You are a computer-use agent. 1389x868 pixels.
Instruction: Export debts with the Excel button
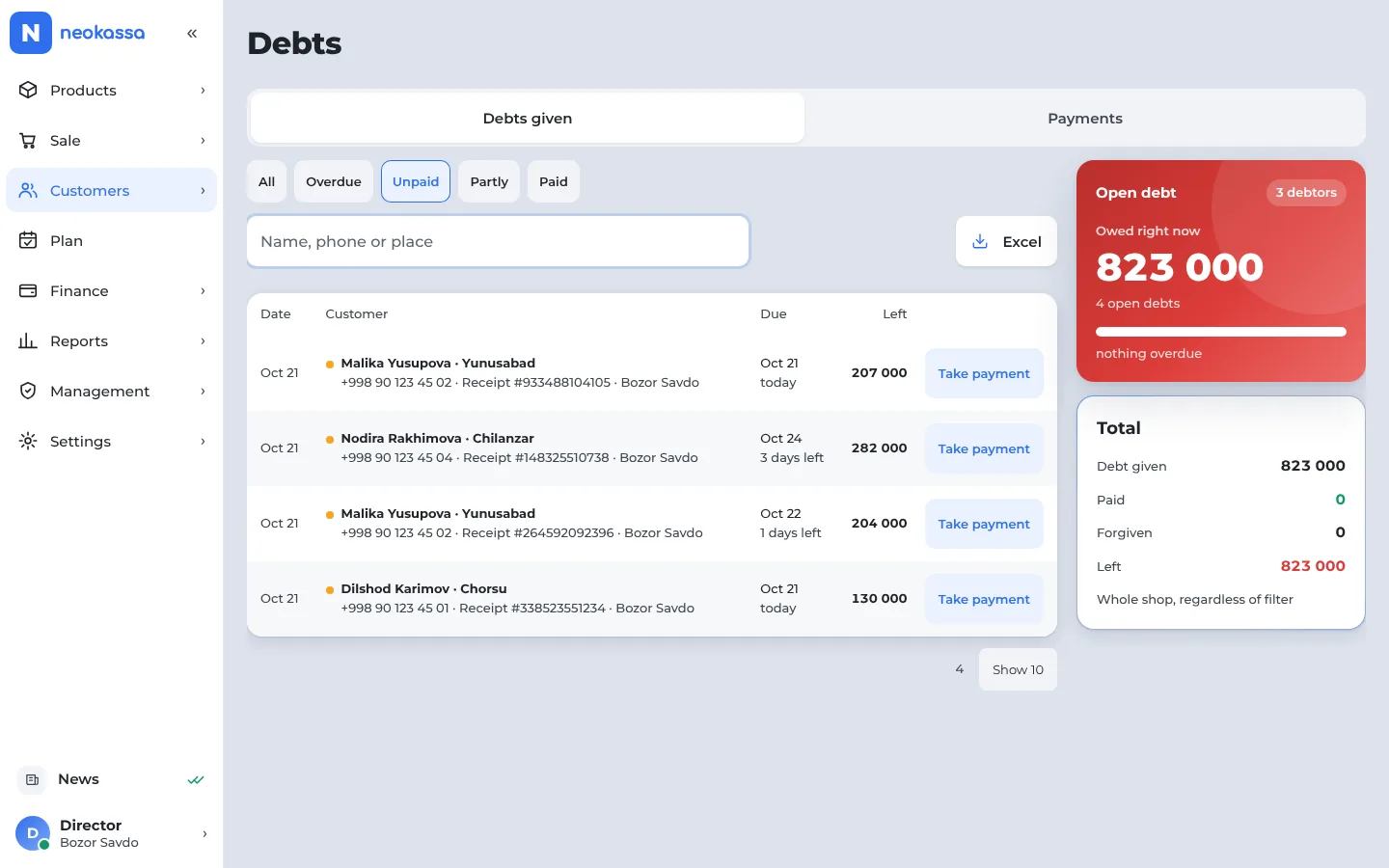point(1006,241)
